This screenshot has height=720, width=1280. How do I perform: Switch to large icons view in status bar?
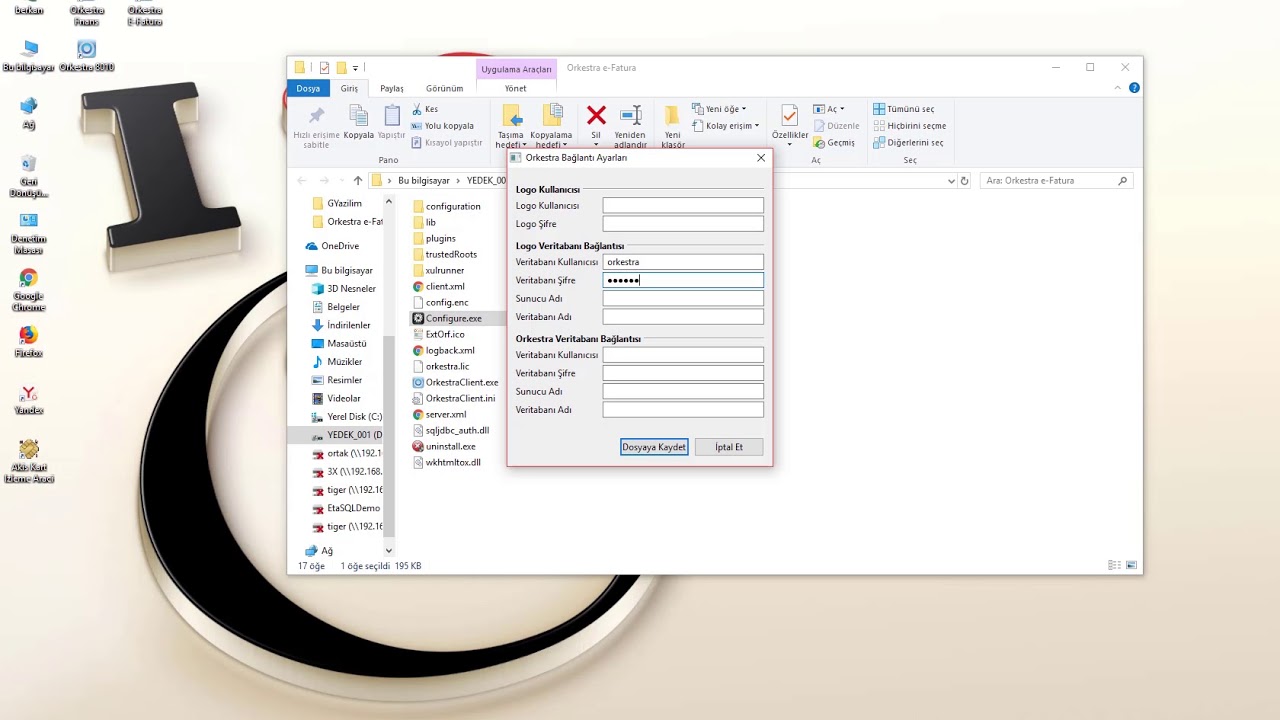[1132, 566]
